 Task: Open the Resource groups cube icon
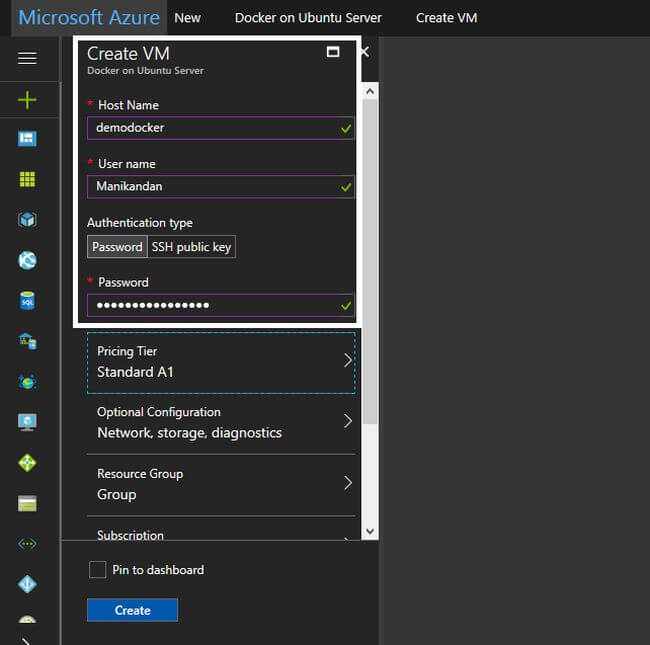27,220
